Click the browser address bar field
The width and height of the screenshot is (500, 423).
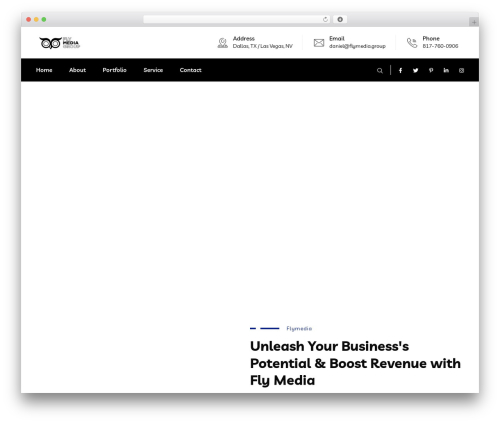(x=236, y=19)
